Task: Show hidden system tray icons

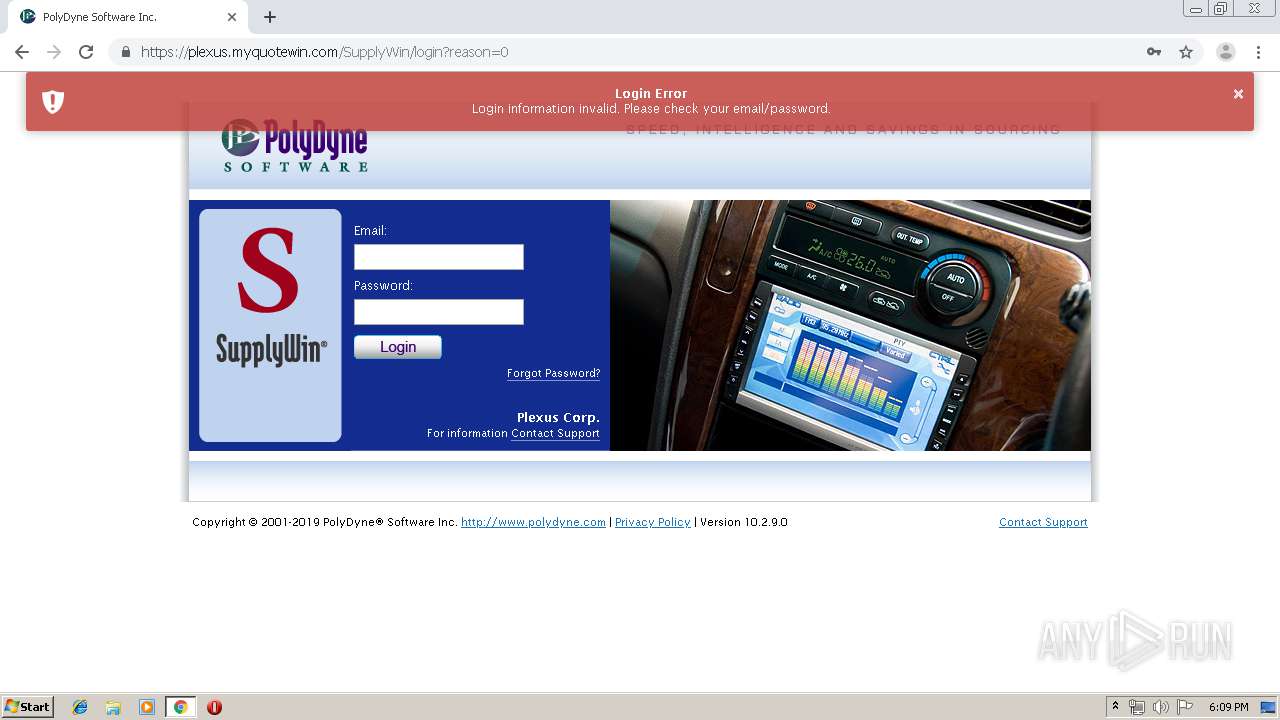Action: click(1115, 707)
